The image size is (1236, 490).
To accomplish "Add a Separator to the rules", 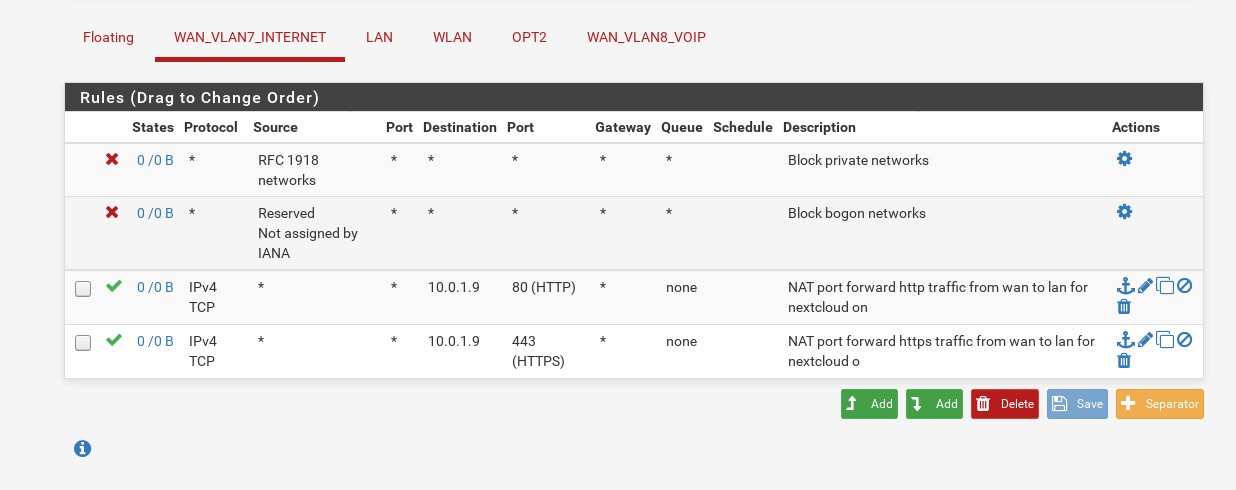I will click(1159, 404).
